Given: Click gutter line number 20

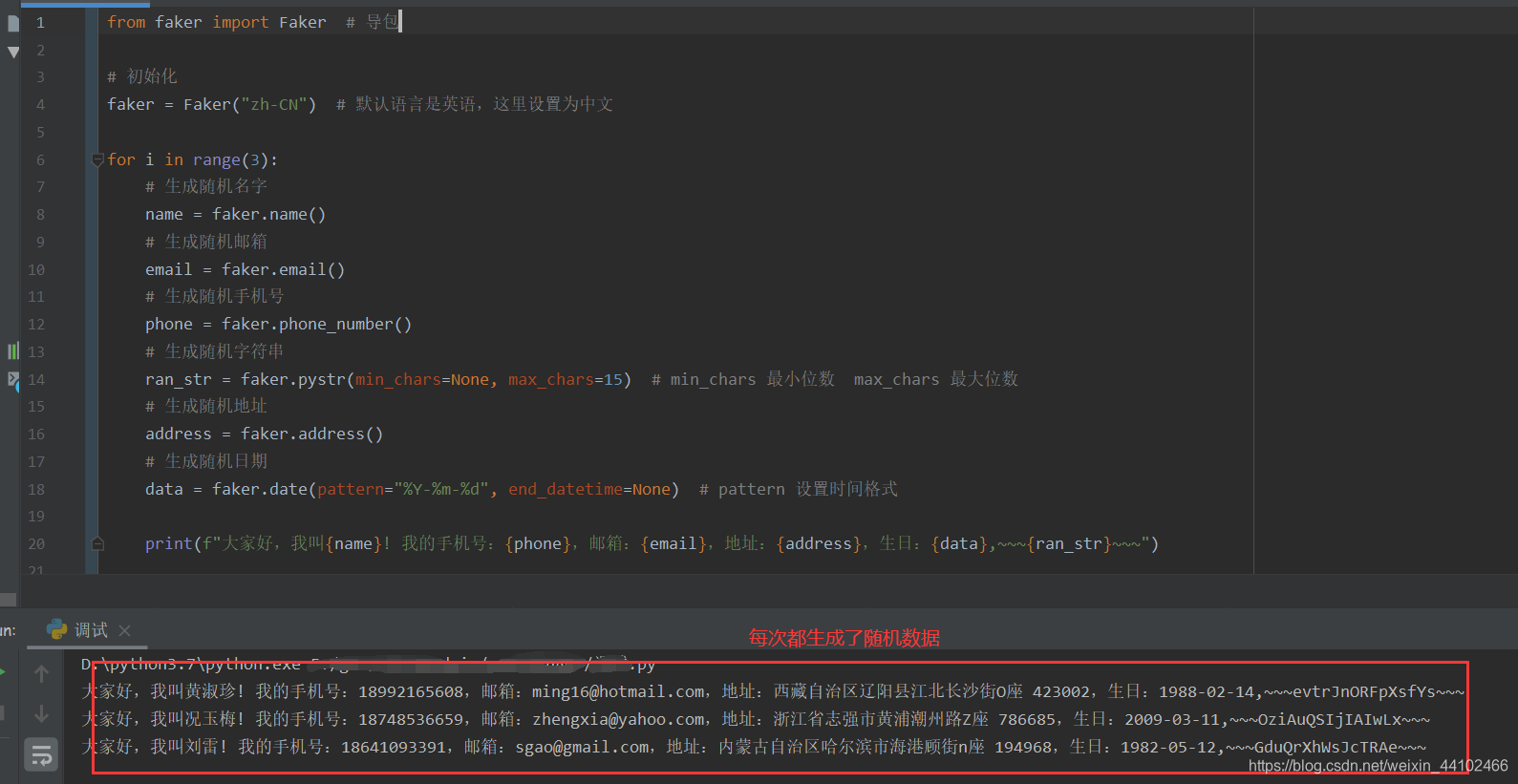Looking at the screenshot, I should click(x=36, y=543).
